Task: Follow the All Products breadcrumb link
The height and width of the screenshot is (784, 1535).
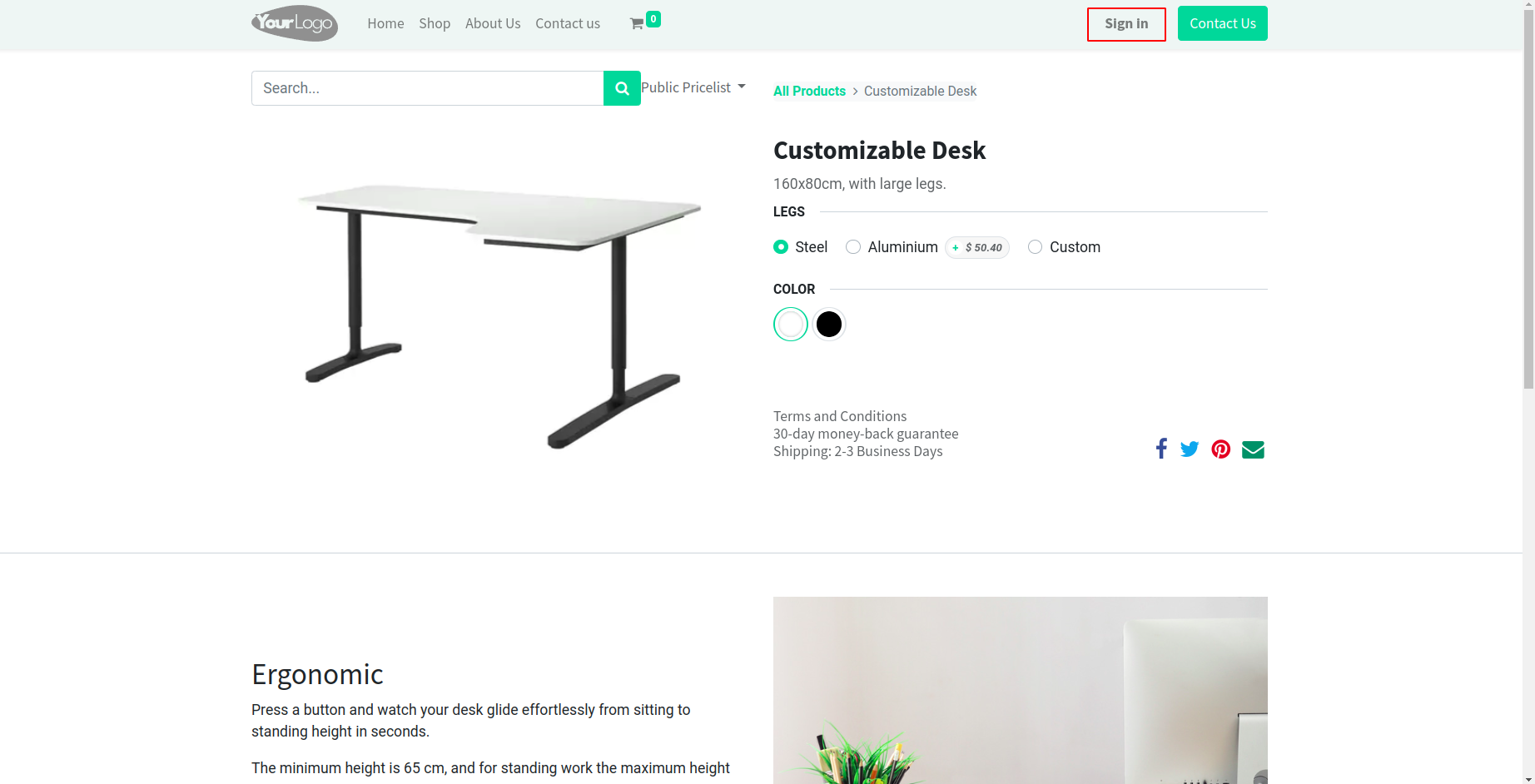Action: (809, 91)
